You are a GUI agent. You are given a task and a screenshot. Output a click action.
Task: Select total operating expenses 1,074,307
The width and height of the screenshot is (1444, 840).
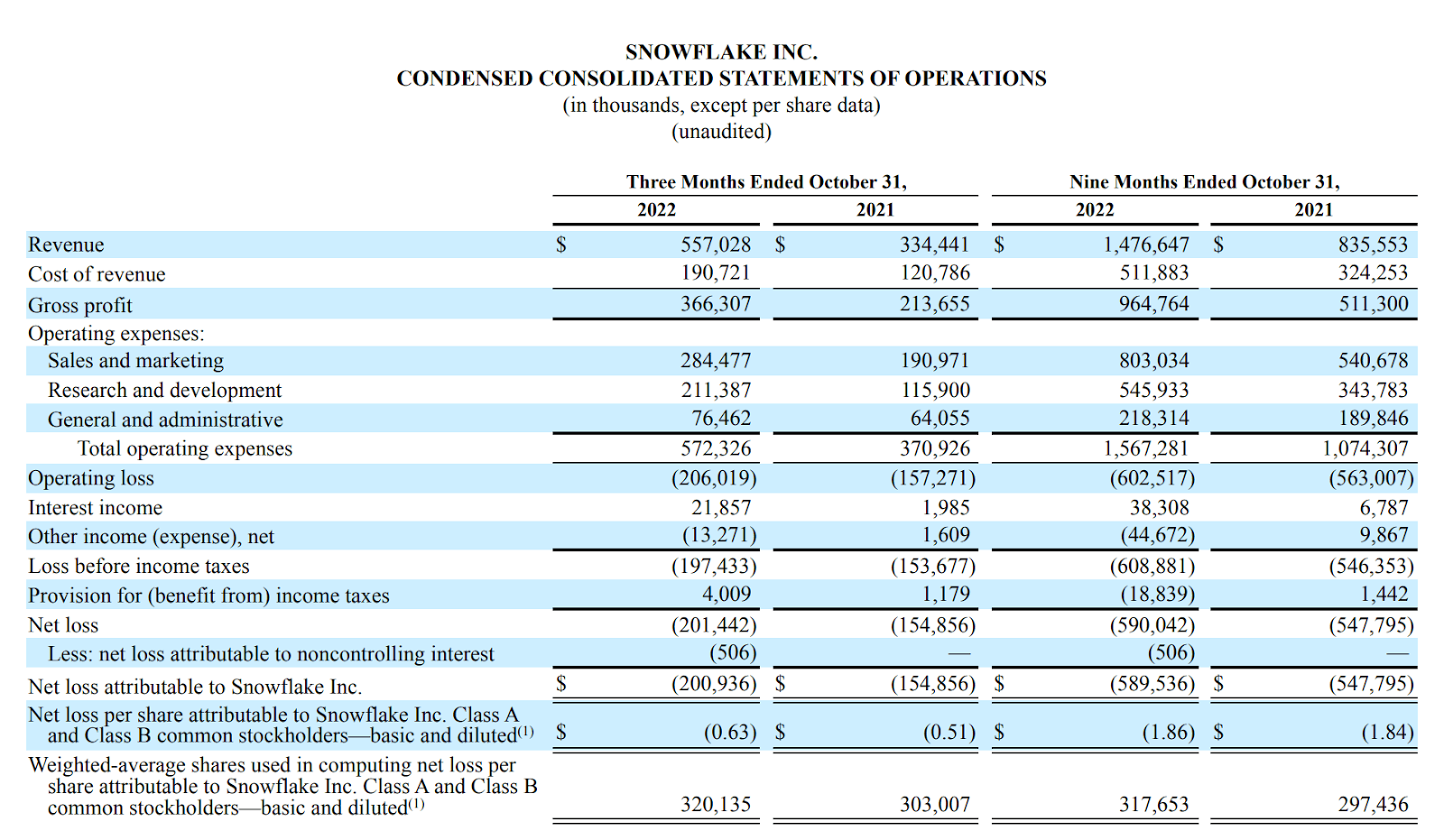(1365, 448)
